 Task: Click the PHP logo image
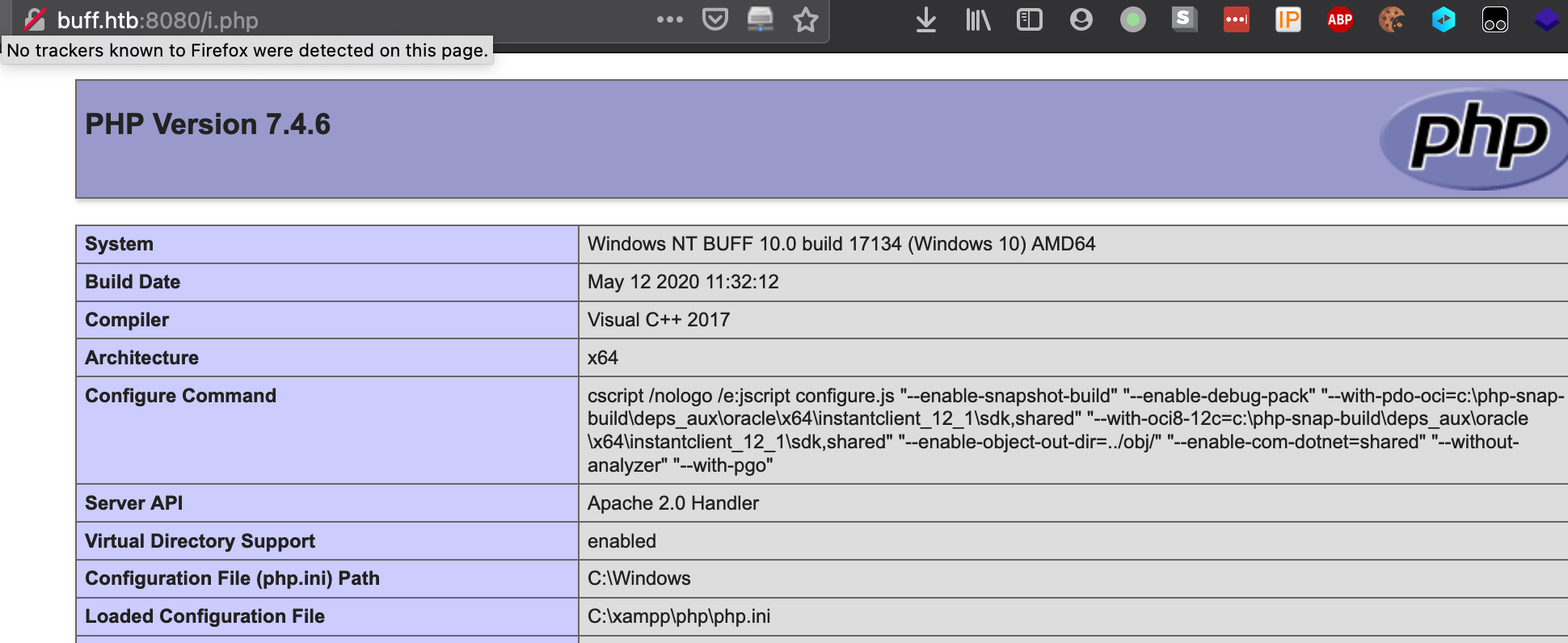pos(1475,139)
